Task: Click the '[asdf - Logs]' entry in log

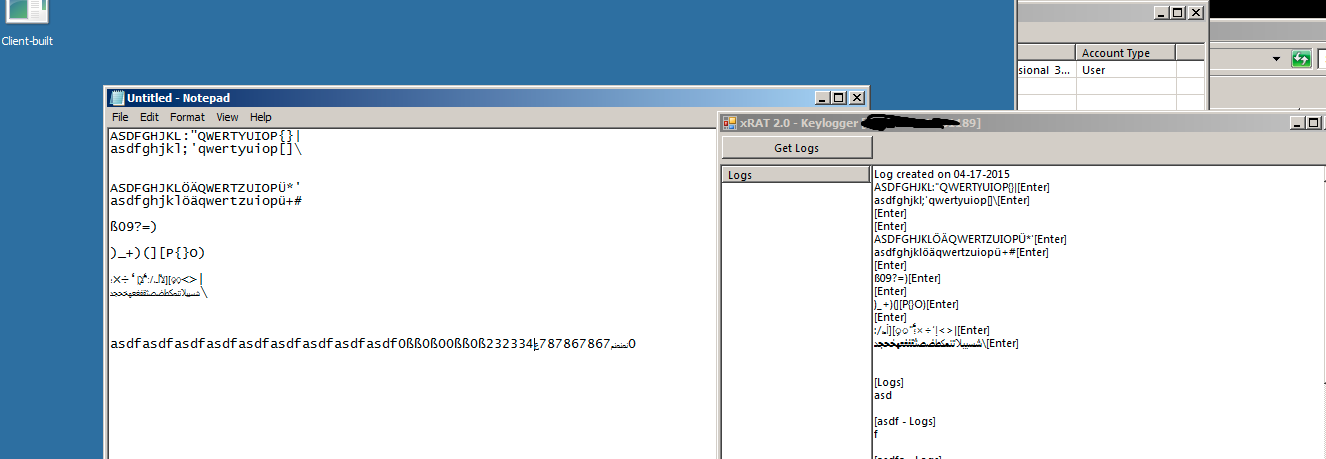Action: coord(905,421)
